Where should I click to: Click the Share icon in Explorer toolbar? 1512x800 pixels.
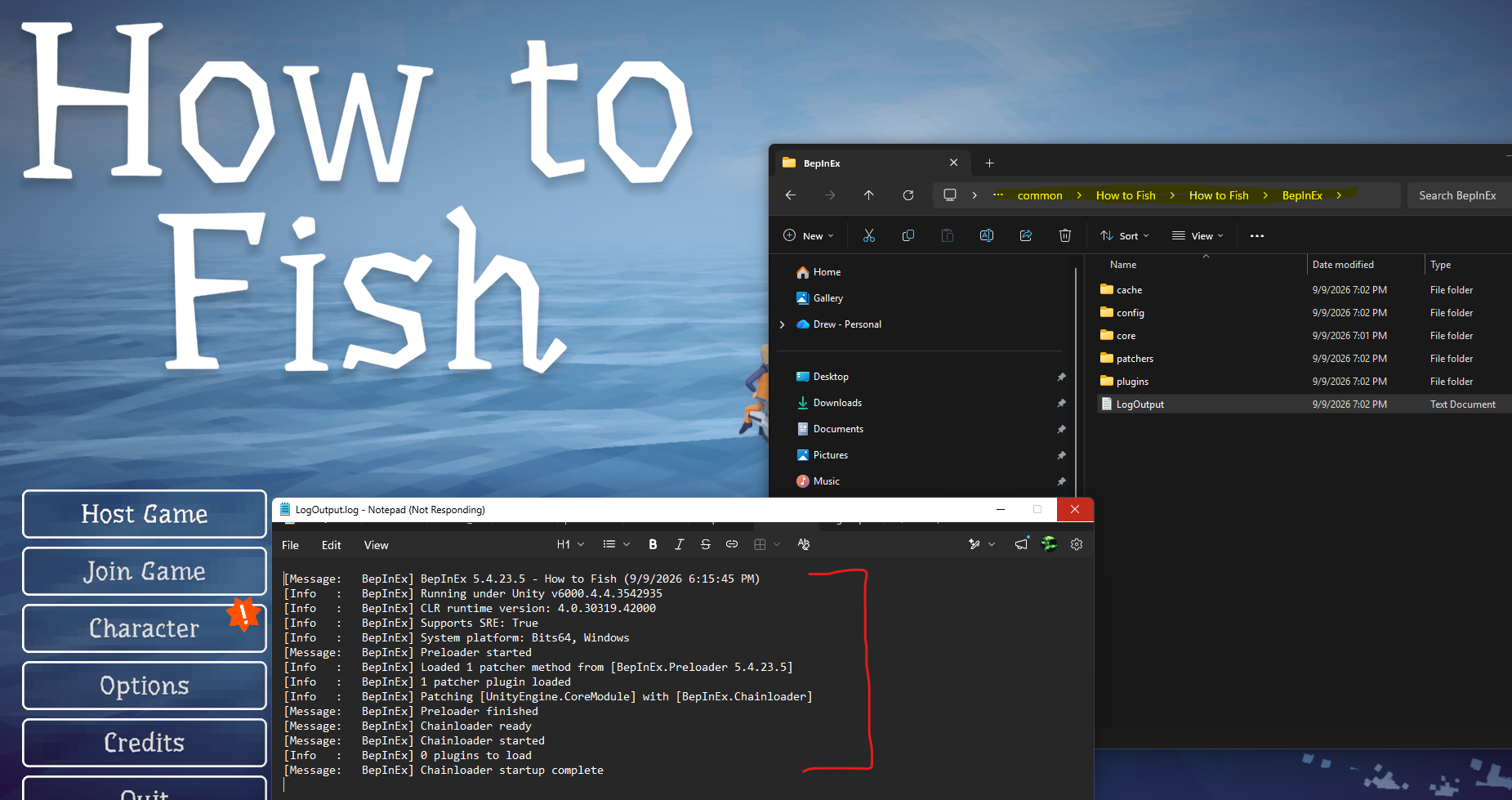[1026, 235]
